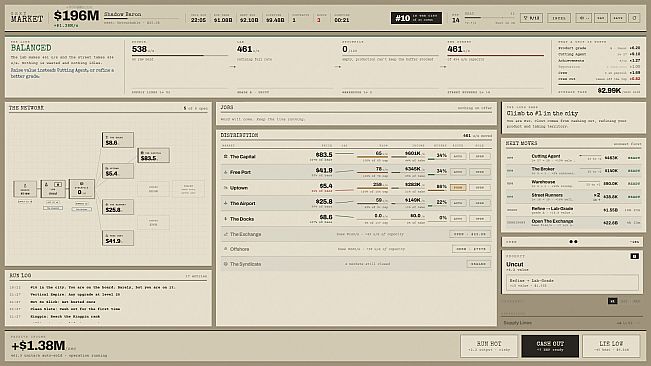Click the rightmost button in The Docks row
This screenshot has width=651, height=366.
point(480,219)
